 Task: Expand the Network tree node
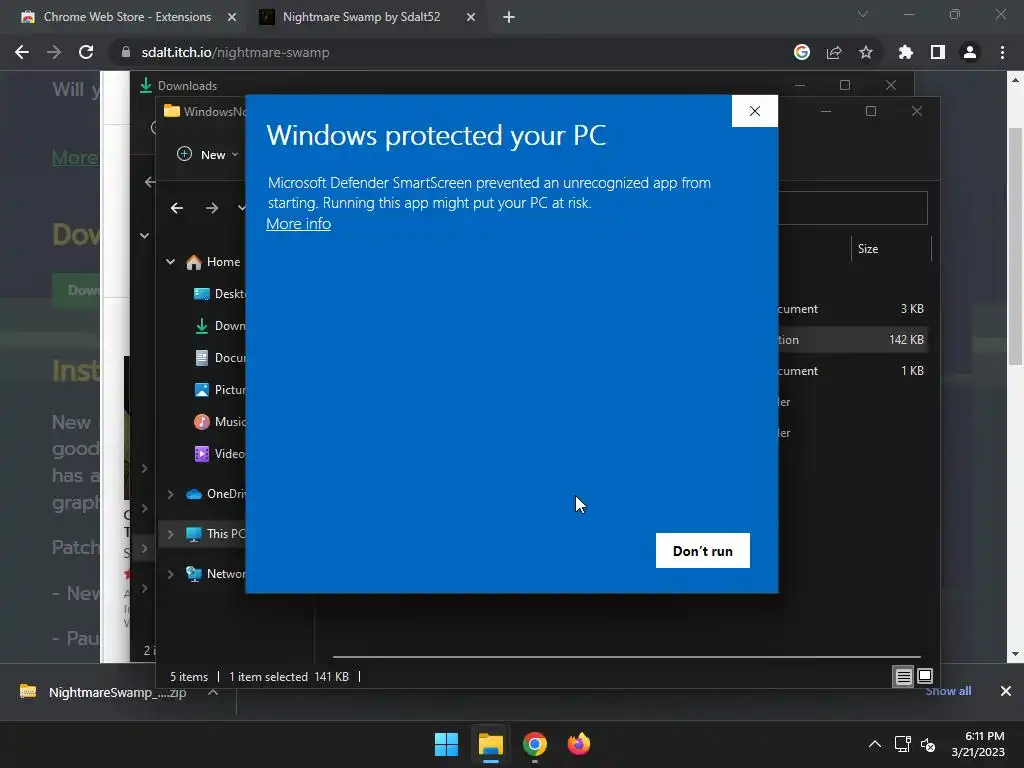pyautogui.click(x=170, y=573)
